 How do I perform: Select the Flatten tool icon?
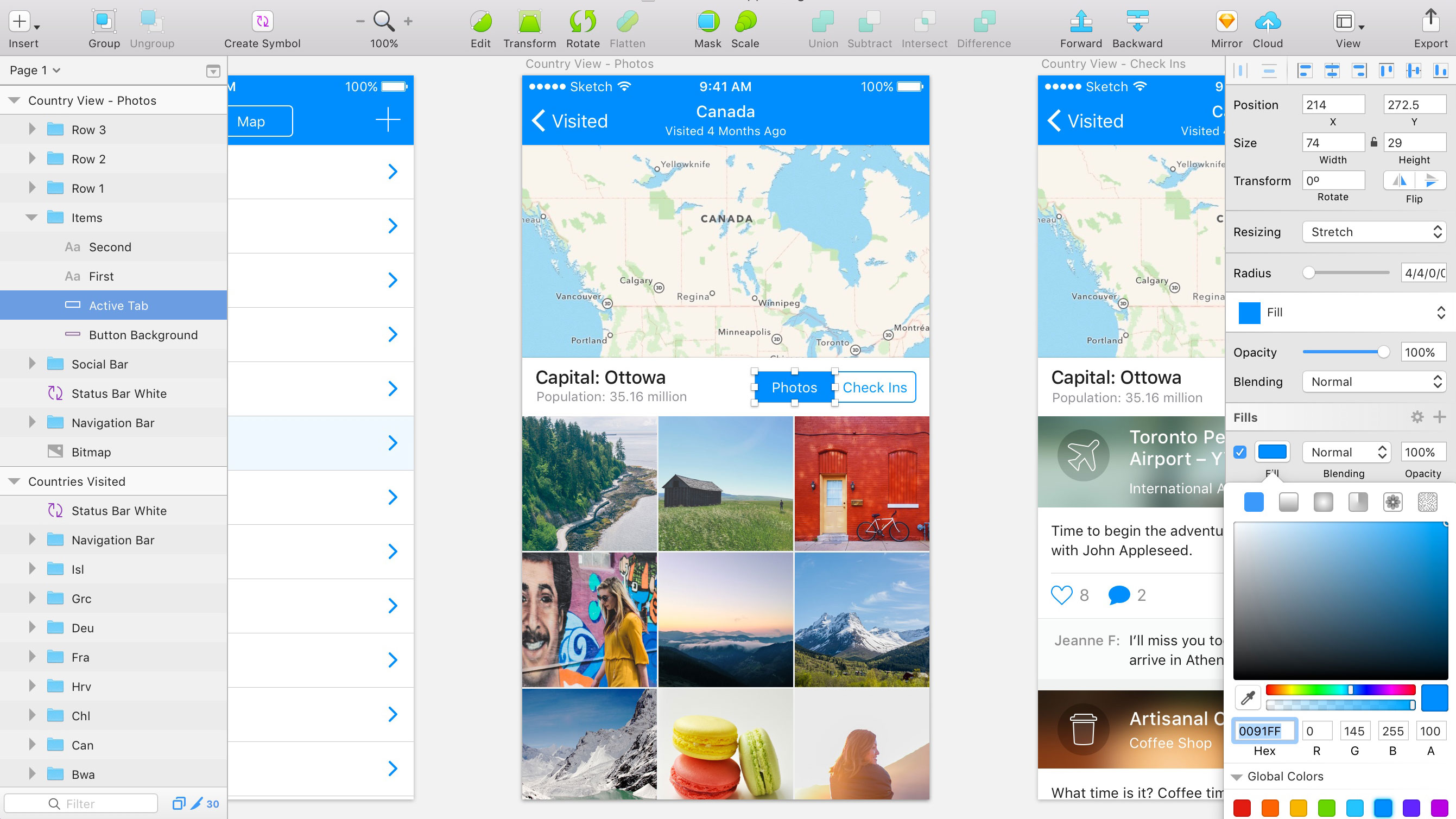click(x=628, y=22)
